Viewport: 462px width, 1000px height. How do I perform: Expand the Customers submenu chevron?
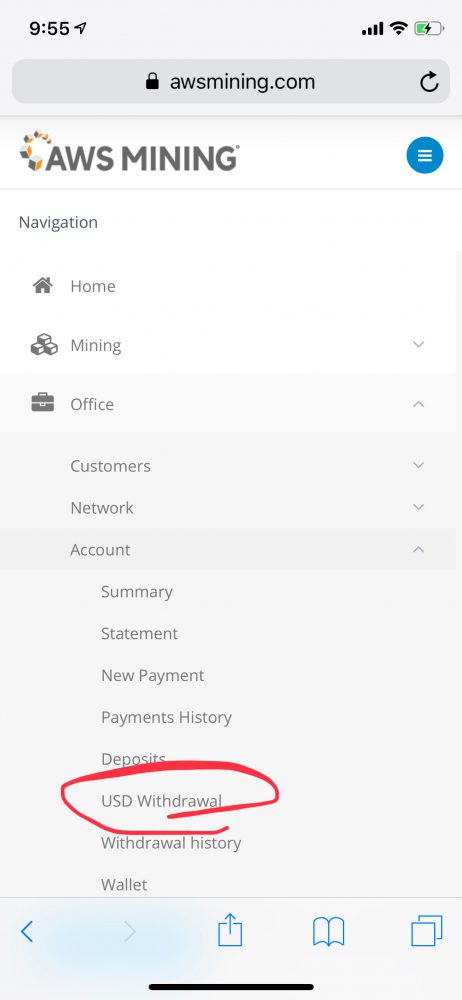click(419, 465)
